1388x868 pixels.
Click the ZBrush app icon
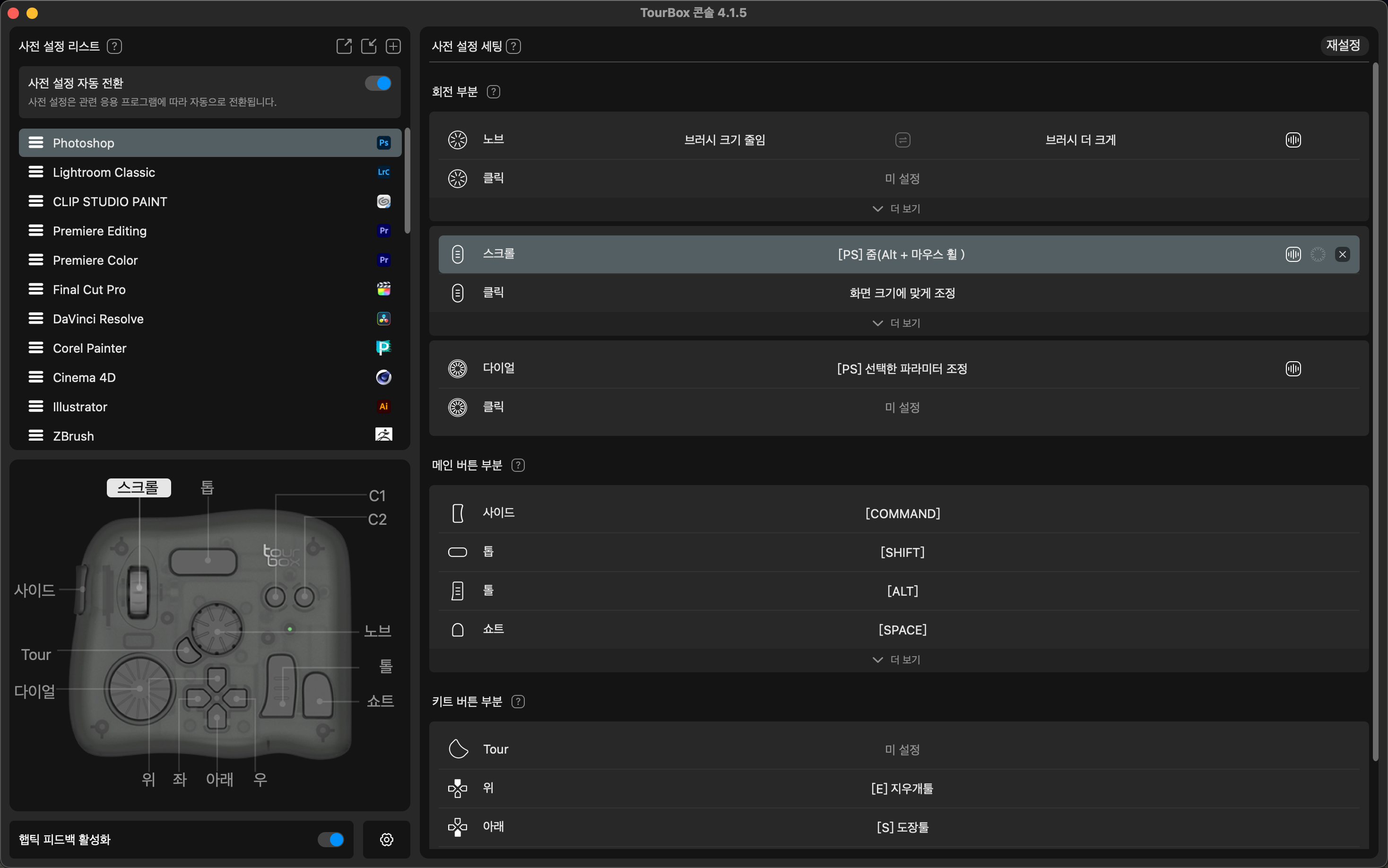point(383,434)
